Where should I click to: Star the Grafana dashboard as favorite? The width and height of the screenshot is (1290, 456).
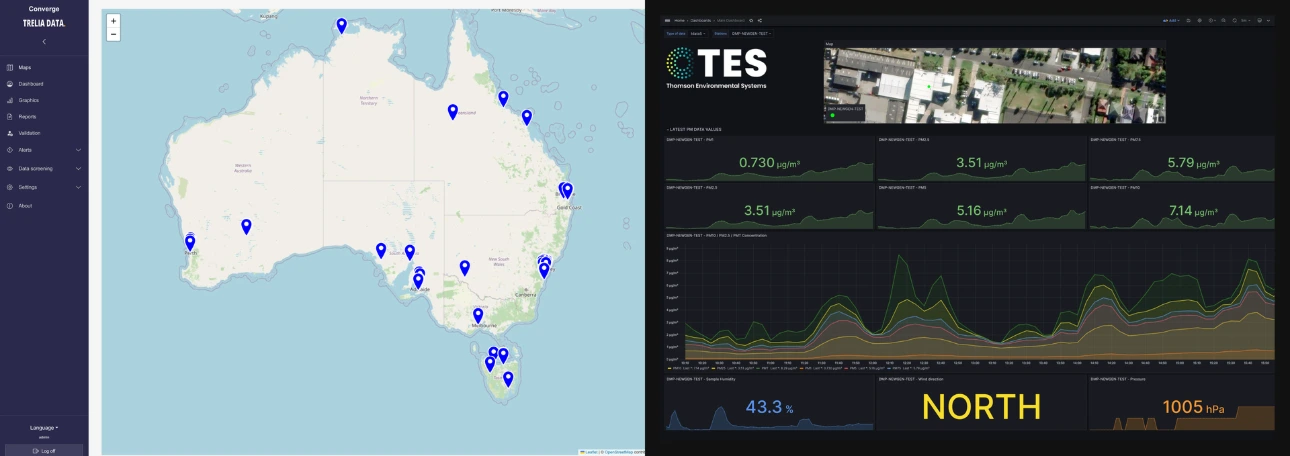pyautogui.click(x=751, y=20)
